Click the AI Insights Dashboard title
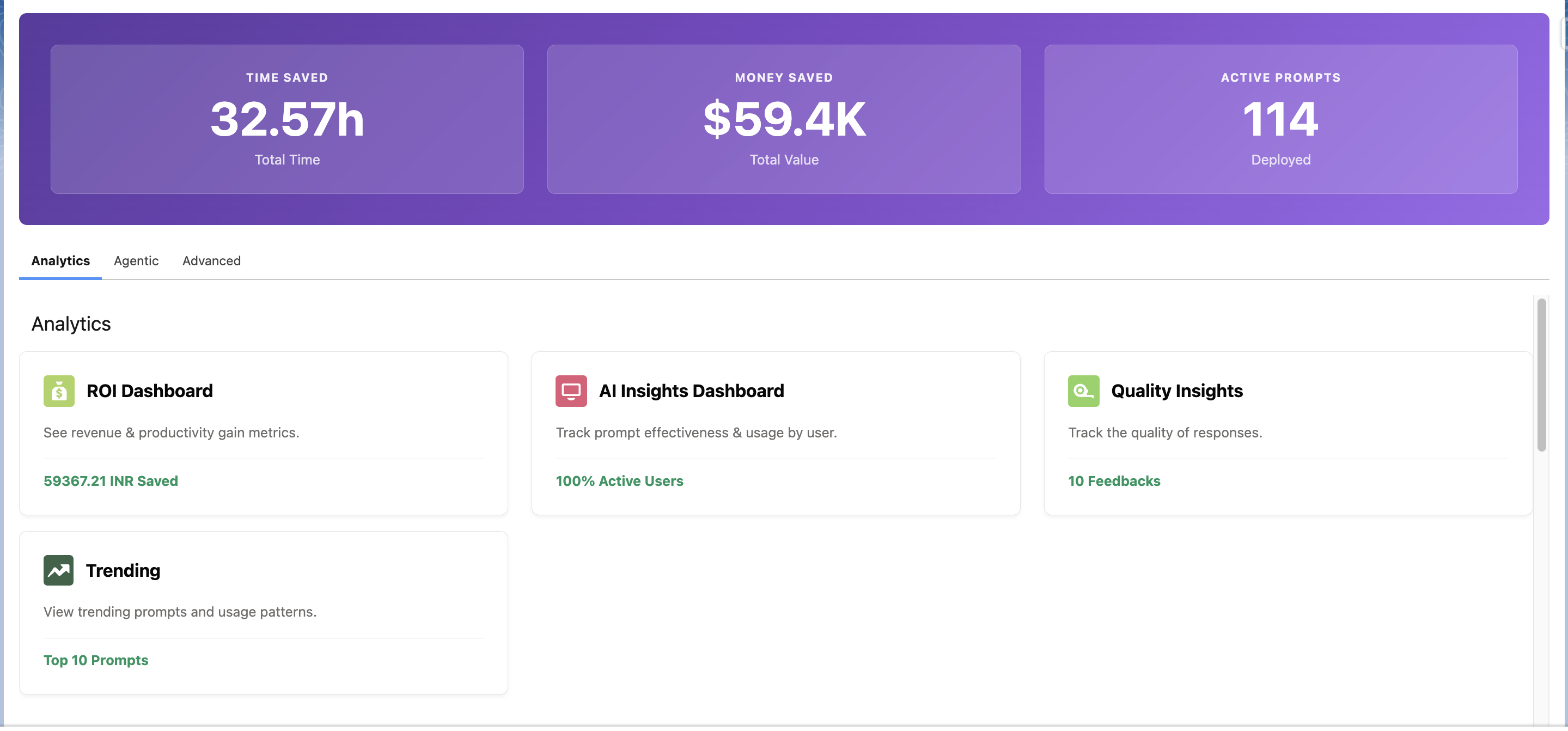Image resolution: width=1568 pixels, height=731 pixels. [x=691, y=391]
